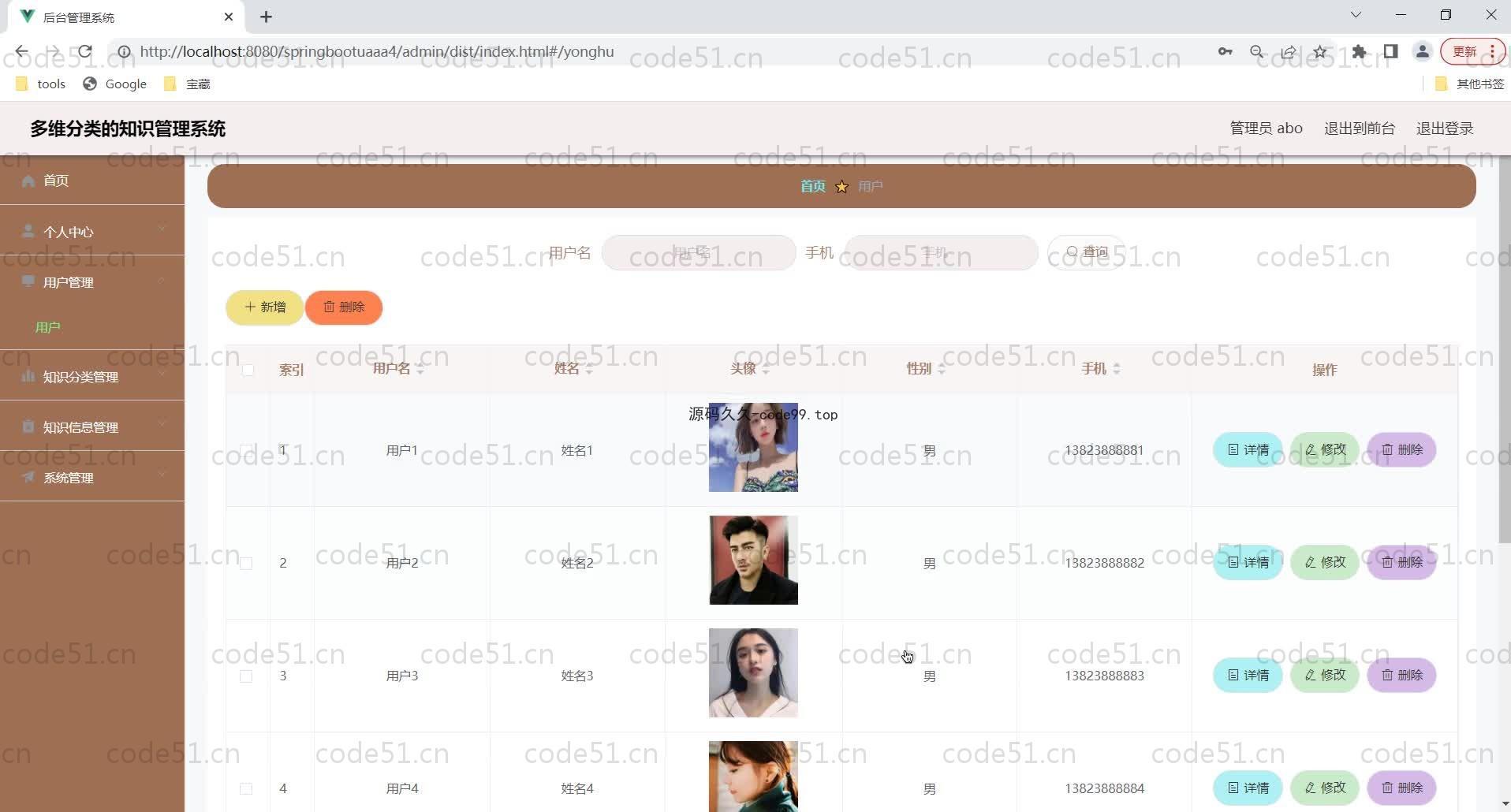
Task: Open a new browser tab with plus
Action: (x=267, y=17)
